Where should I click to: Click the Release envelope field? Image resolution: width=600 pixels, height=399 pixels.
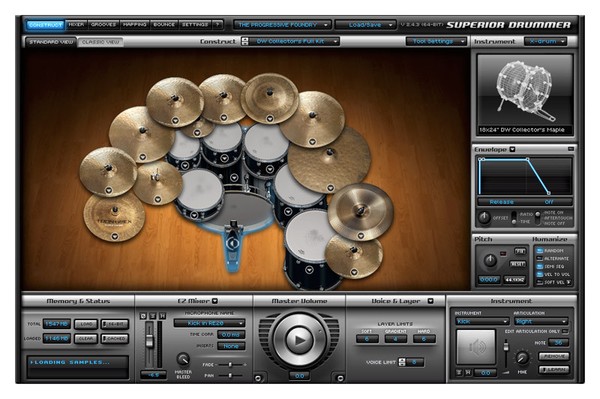pos(502,202)
